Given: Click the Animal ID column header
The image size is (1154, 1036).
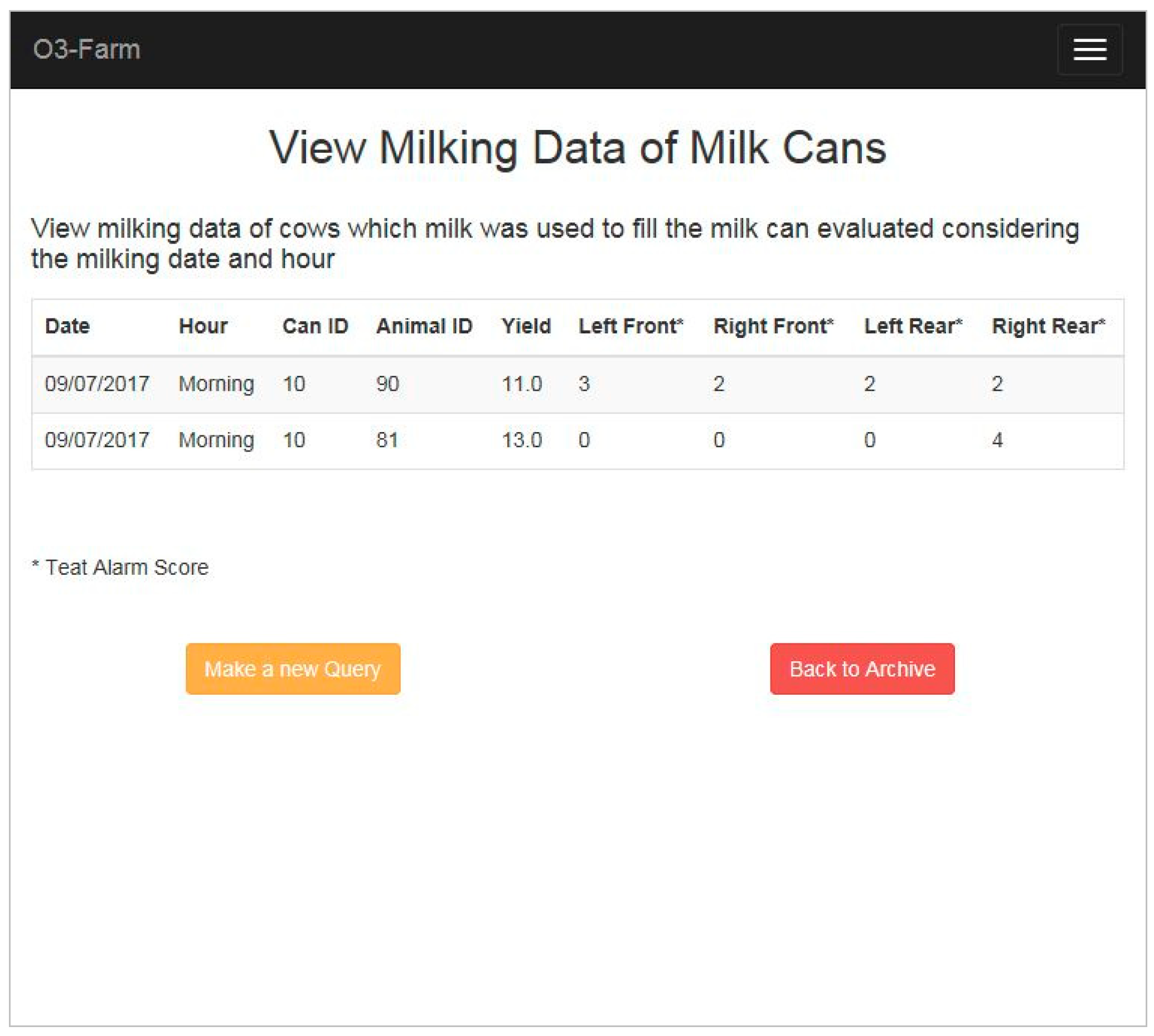Looking at the screenshot, I should pos(424,326).
